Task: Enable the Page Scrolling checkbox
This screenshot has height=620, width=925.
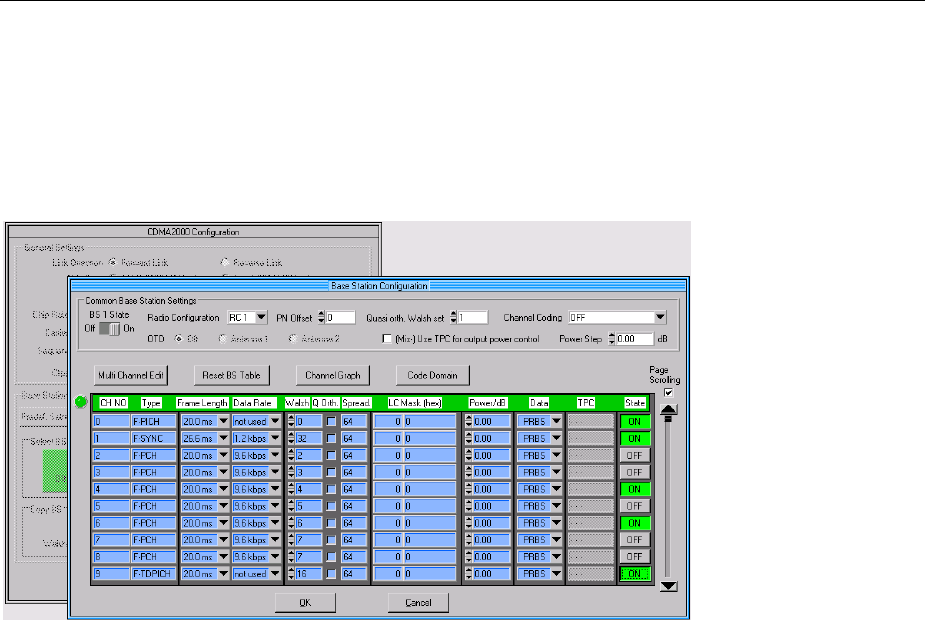Action: click(668, 393)
